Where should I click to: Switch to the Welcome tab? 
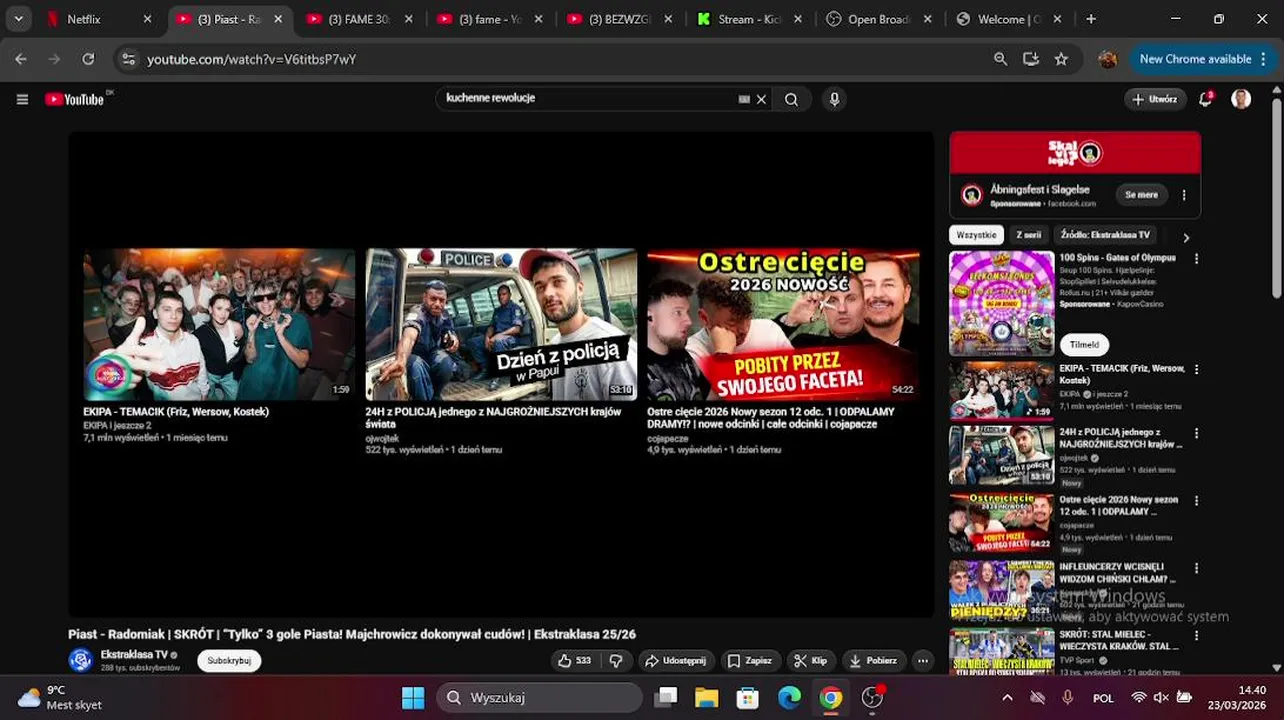pos(1011,19)
